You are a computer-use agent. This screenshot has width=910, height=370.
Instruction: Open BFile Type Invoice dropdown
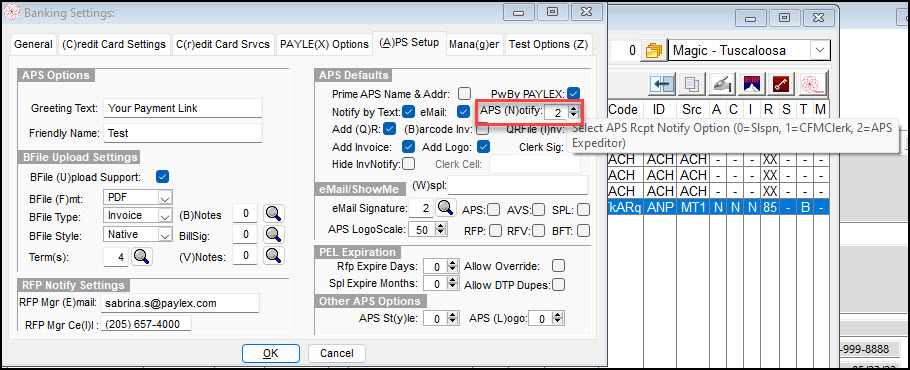[165, 216]
